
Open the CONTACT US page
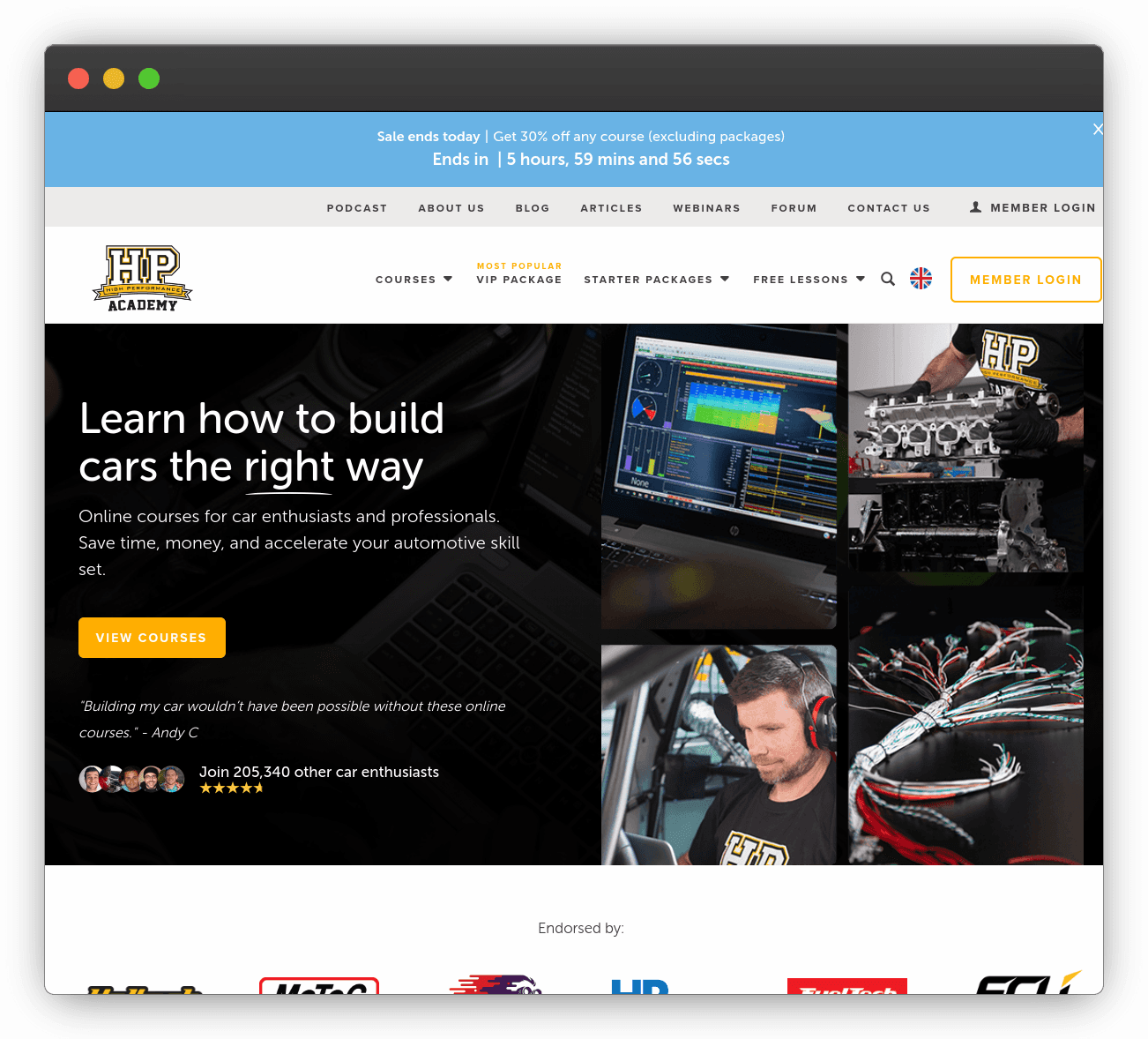point(889,207)
